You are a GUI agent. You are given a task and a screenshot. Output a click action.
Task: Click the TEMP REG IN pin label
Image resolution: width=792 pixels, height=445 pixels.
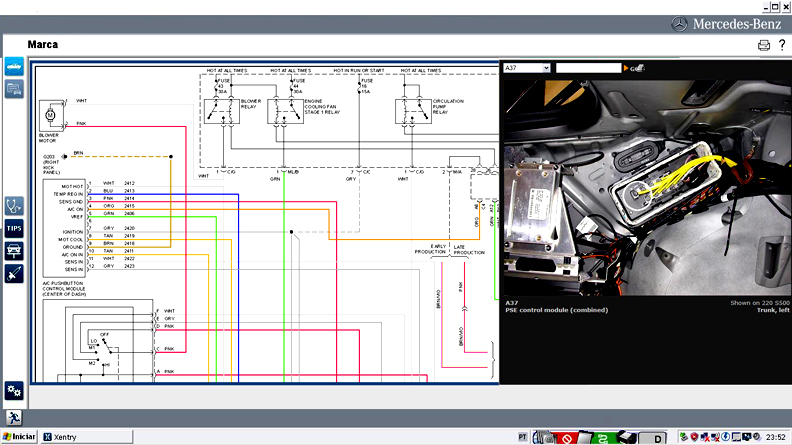point(68,194)
